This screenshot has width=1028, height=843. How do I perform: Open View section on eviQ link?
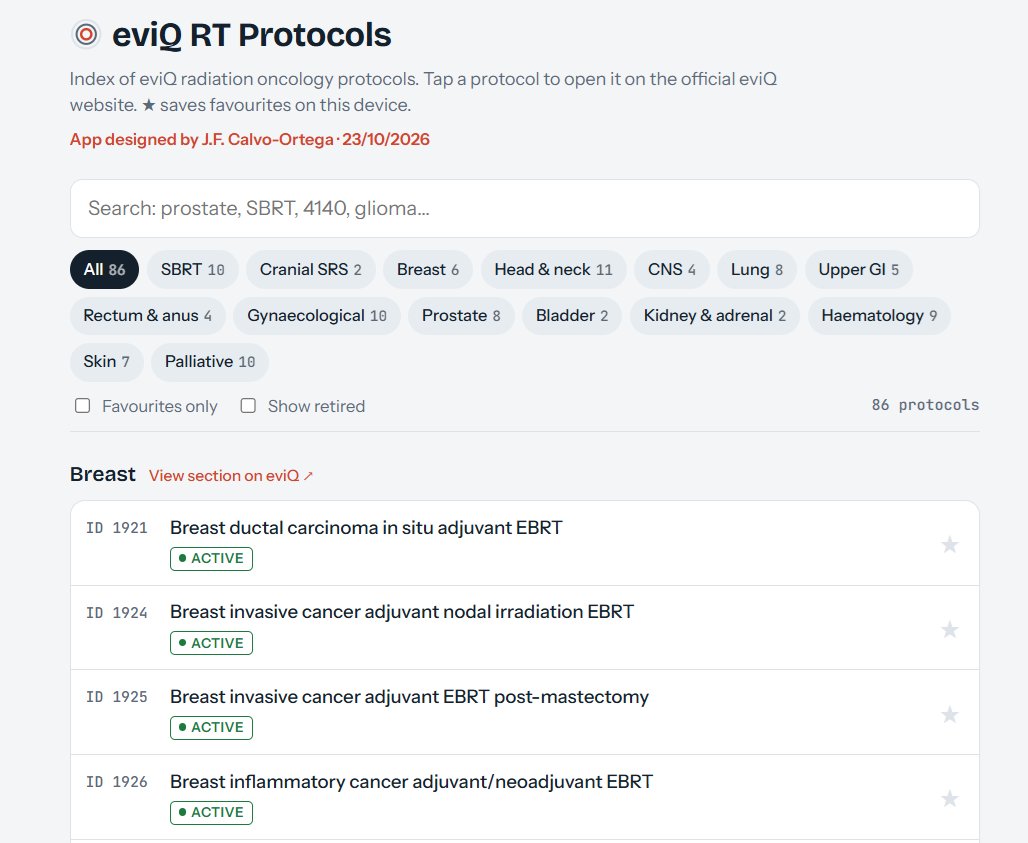[x=231, y=476]
